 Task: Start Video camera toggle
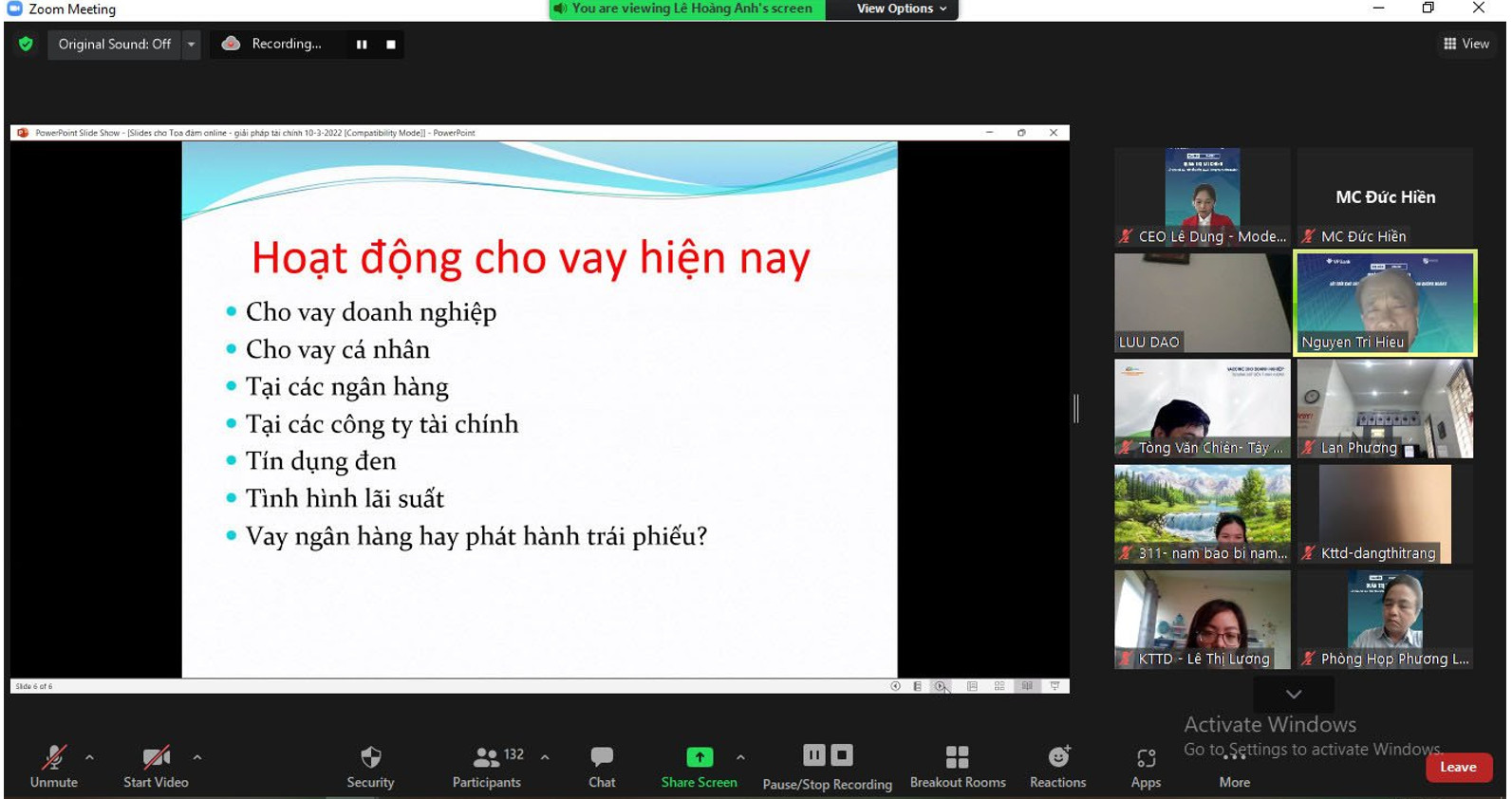pos(156,767)
